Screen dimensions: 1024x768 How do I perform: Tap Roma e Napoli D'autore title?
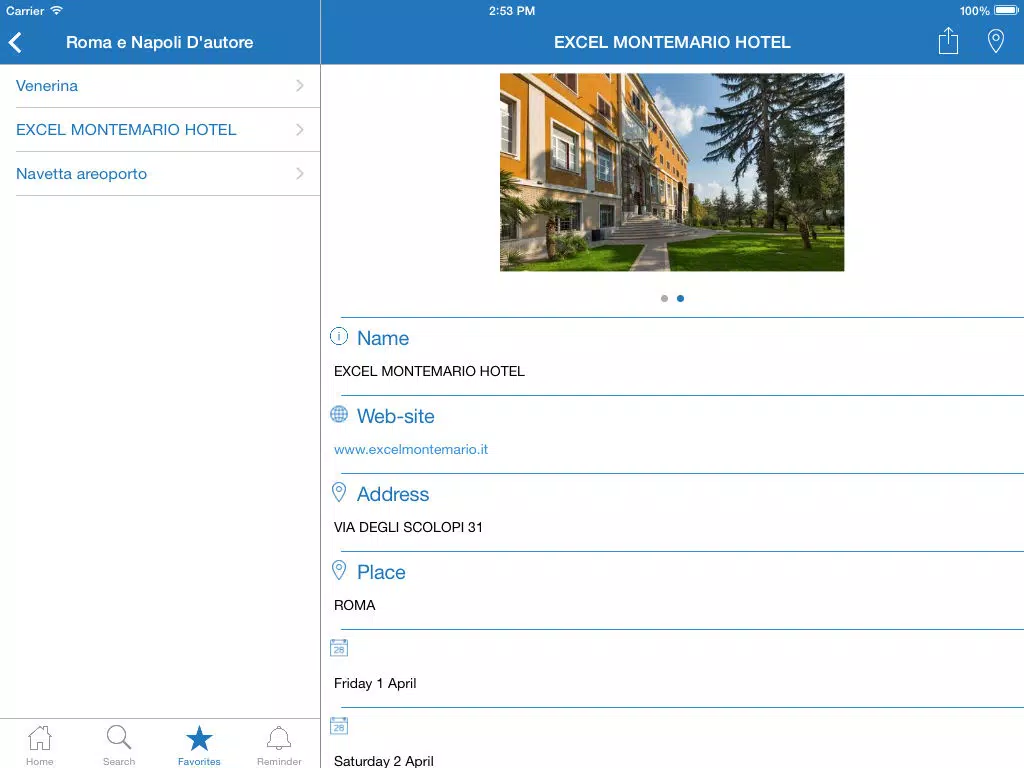tap(159, 42)
